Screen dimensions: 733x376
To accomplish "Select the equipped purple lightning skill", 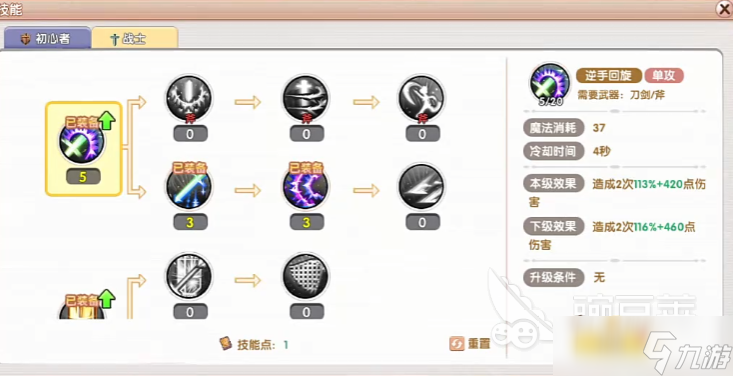I will pos(306,187).
